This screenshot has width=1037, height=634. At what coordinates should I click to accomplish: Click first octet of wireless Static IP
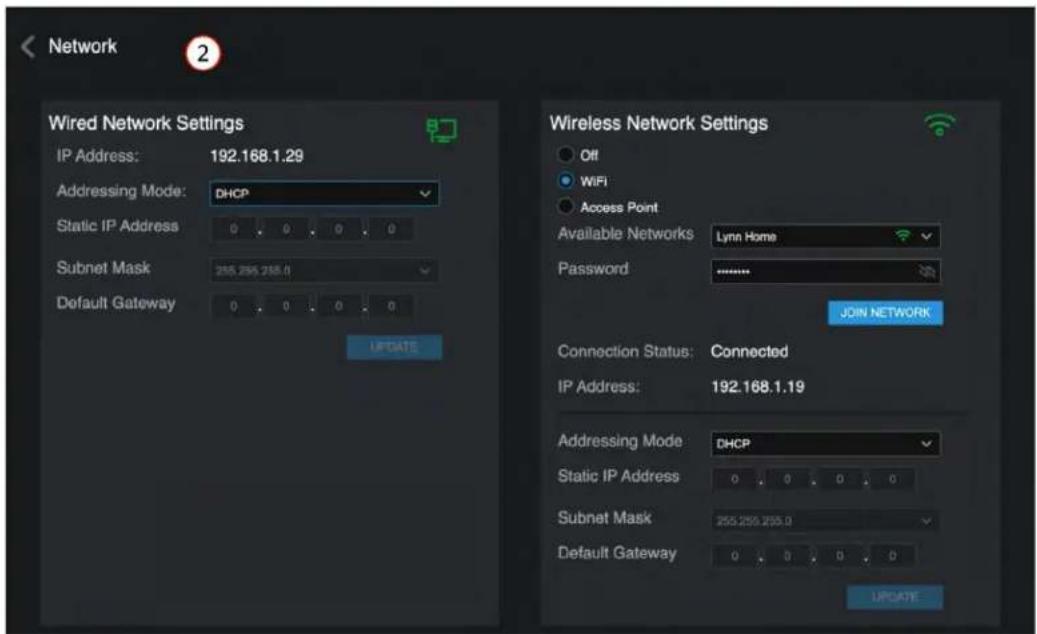pyautogui.click(x=734, y=479)
